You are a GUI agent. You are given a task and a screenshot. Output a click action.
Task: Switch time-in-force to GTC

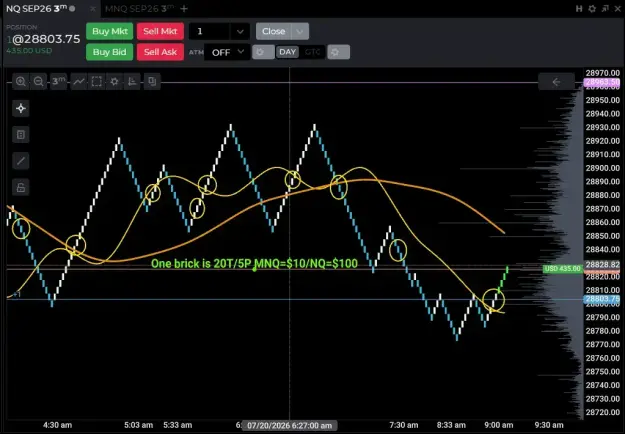312,52
